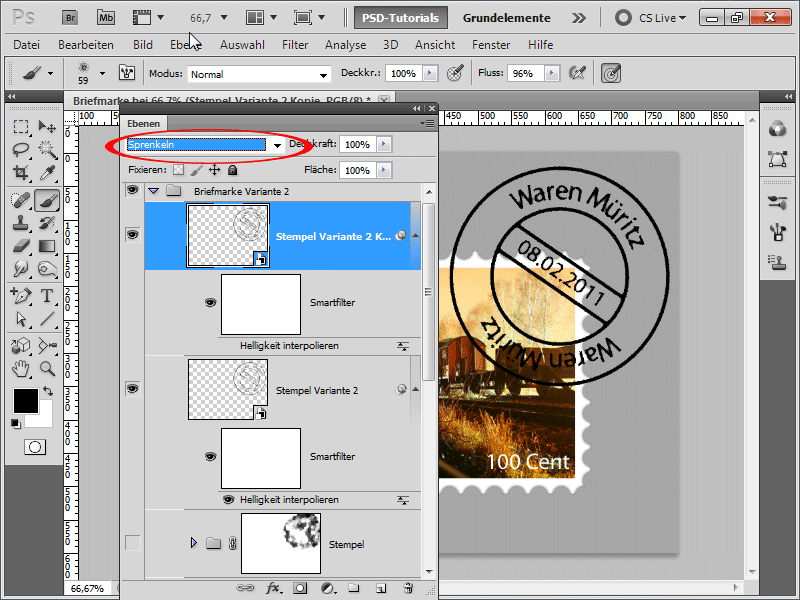Collapse the Briefmarke Variante 2 group
The image size is (800, 600).
154,191
